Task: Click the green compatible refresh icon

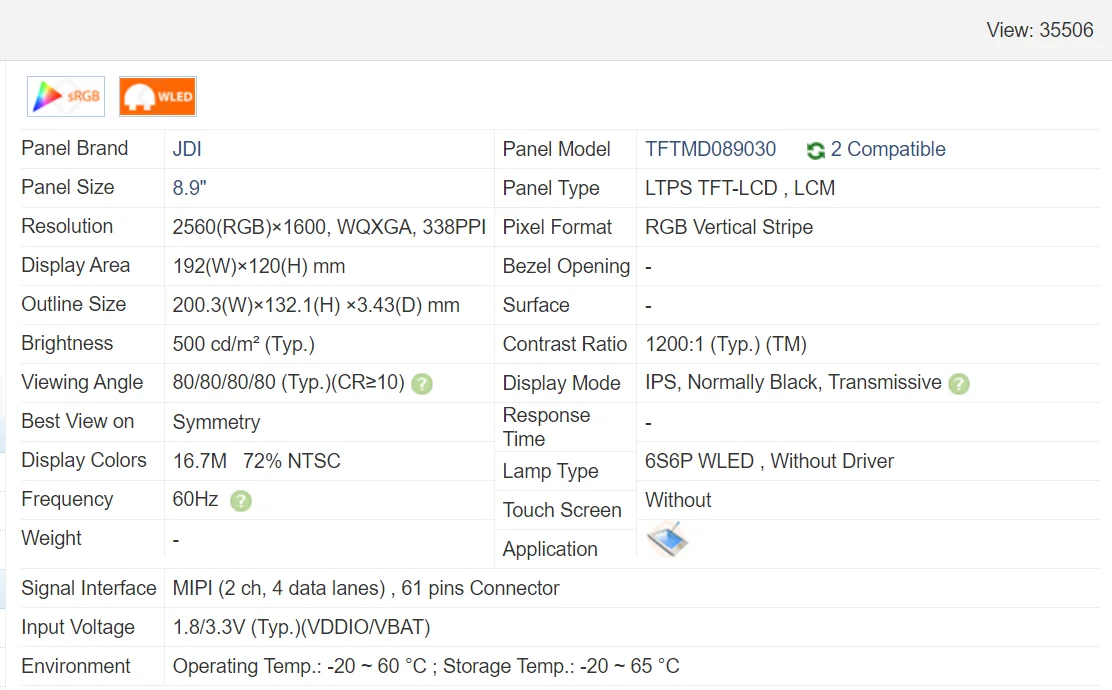Action: 816,150
